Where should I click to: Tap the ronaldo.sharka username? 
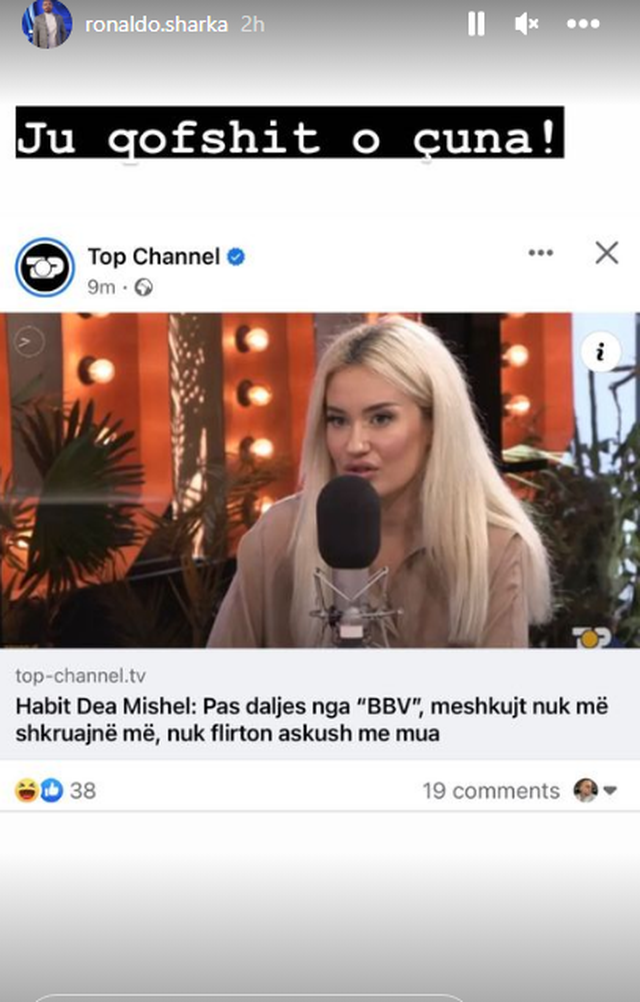(156, 24)
